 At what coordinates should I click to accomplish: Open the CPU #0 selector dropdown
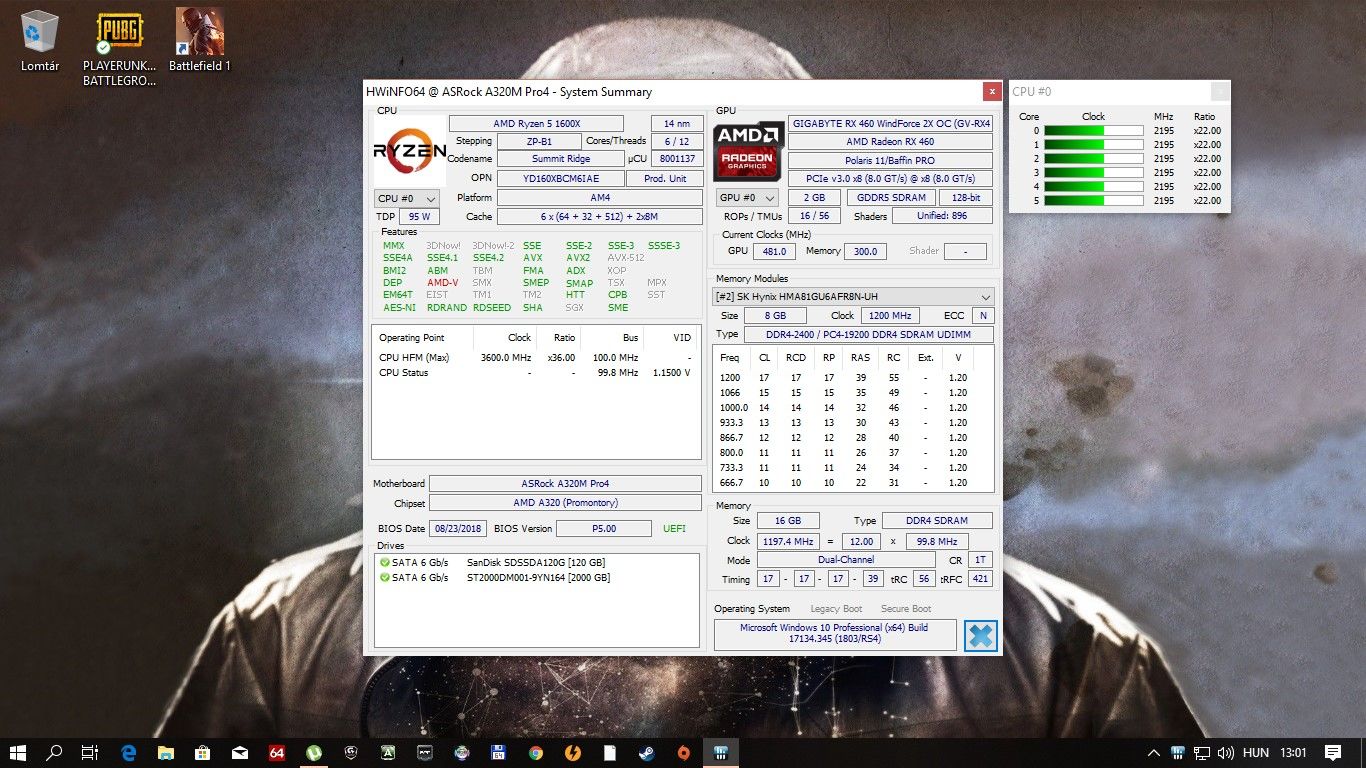(407, 198)
